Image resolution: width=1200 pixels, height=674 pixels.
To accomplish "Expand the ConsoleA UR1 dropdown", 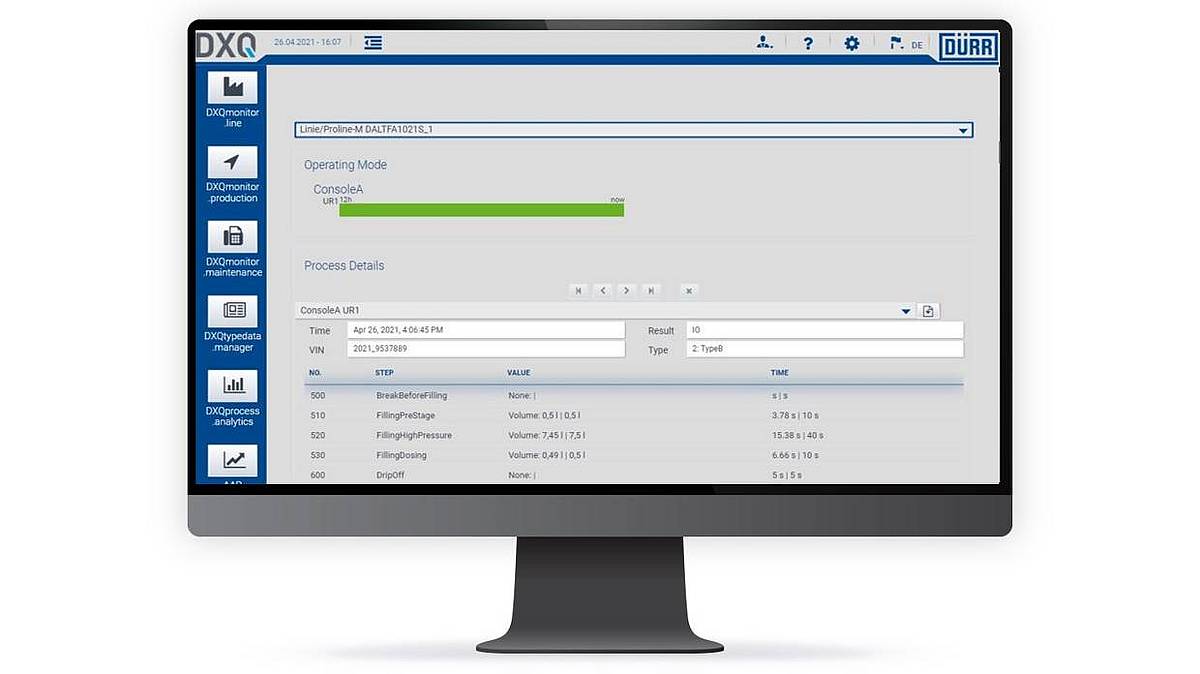I will click(906, 311).
